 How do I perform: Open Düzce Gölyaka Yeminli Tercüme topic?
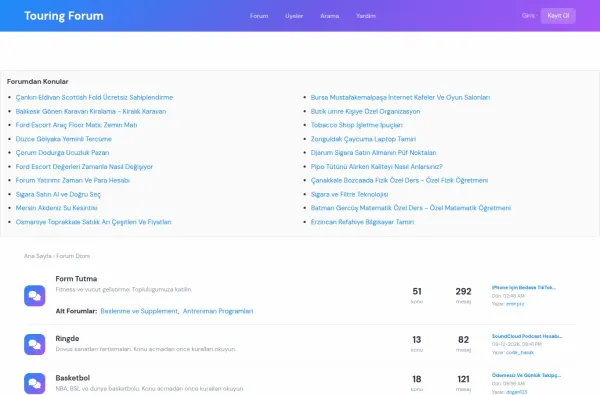[x=64, y=139]
